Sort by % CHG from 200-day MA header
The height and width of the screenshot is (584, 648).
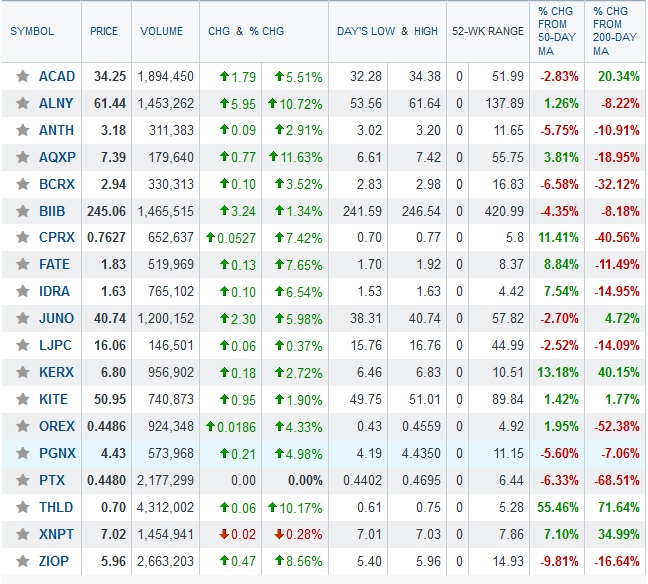[615, 31]
